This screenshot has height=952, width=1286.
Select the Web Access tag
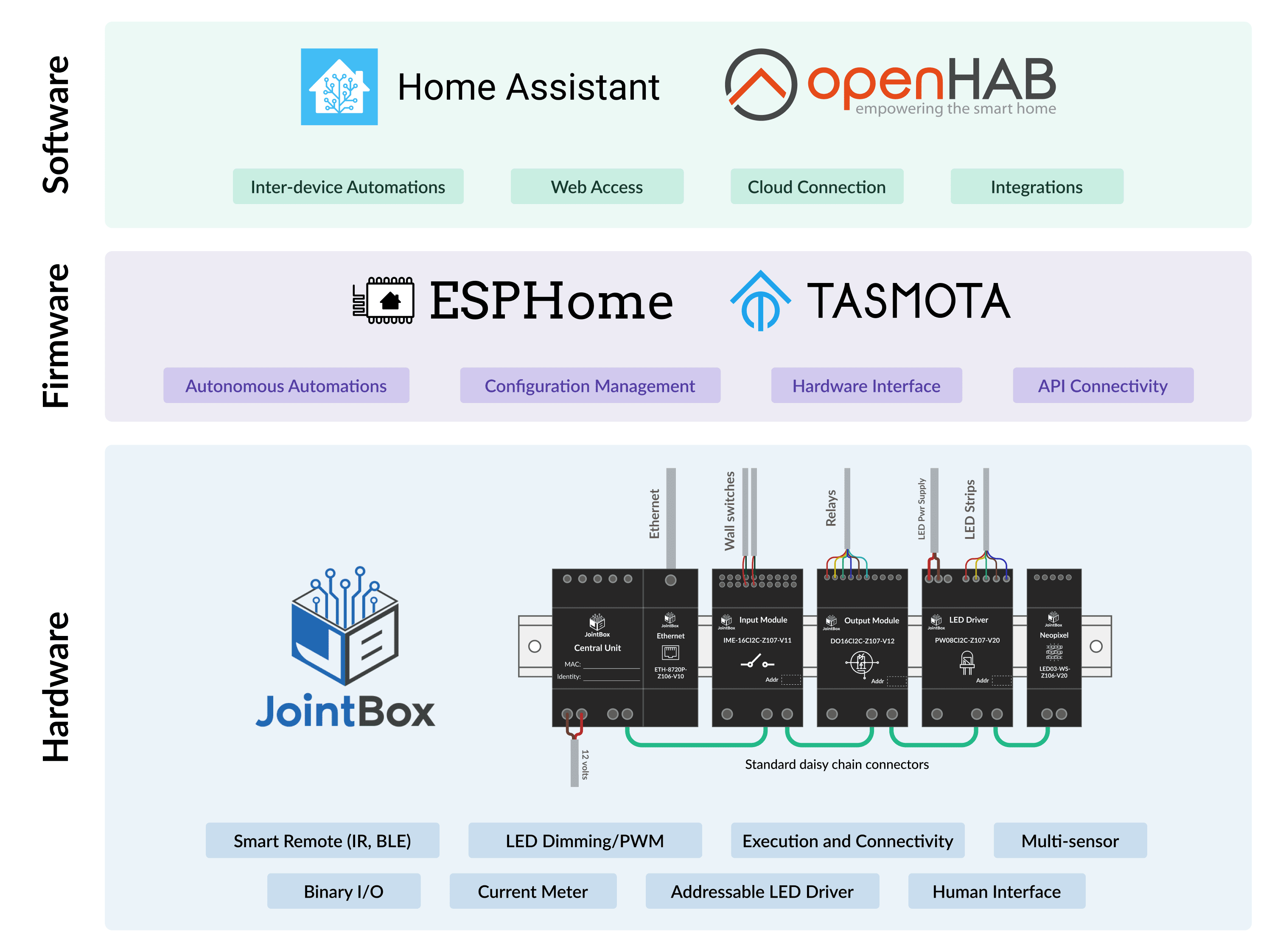[x=597, y=187]
